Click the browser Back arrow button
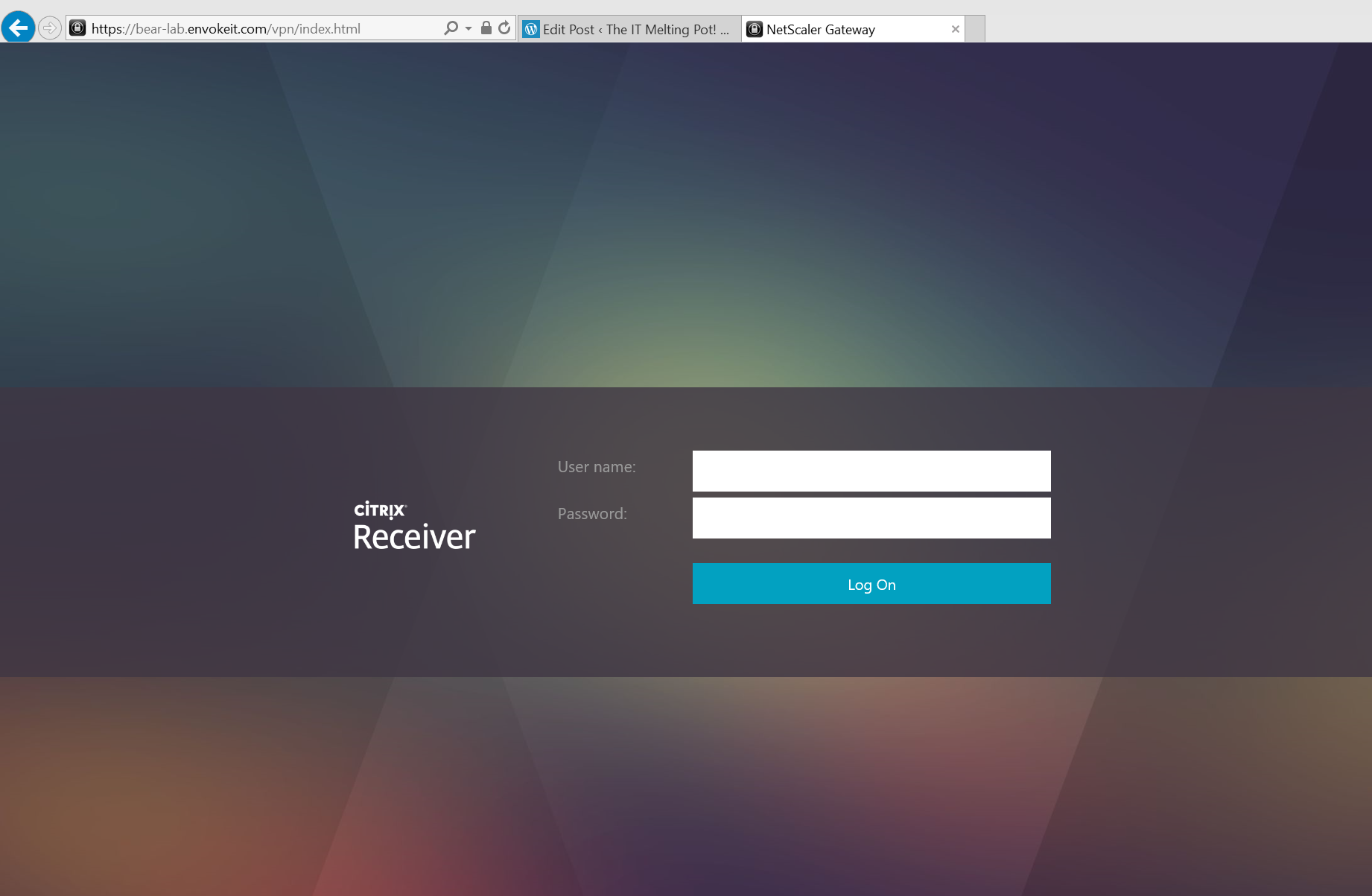 [18, 28]
